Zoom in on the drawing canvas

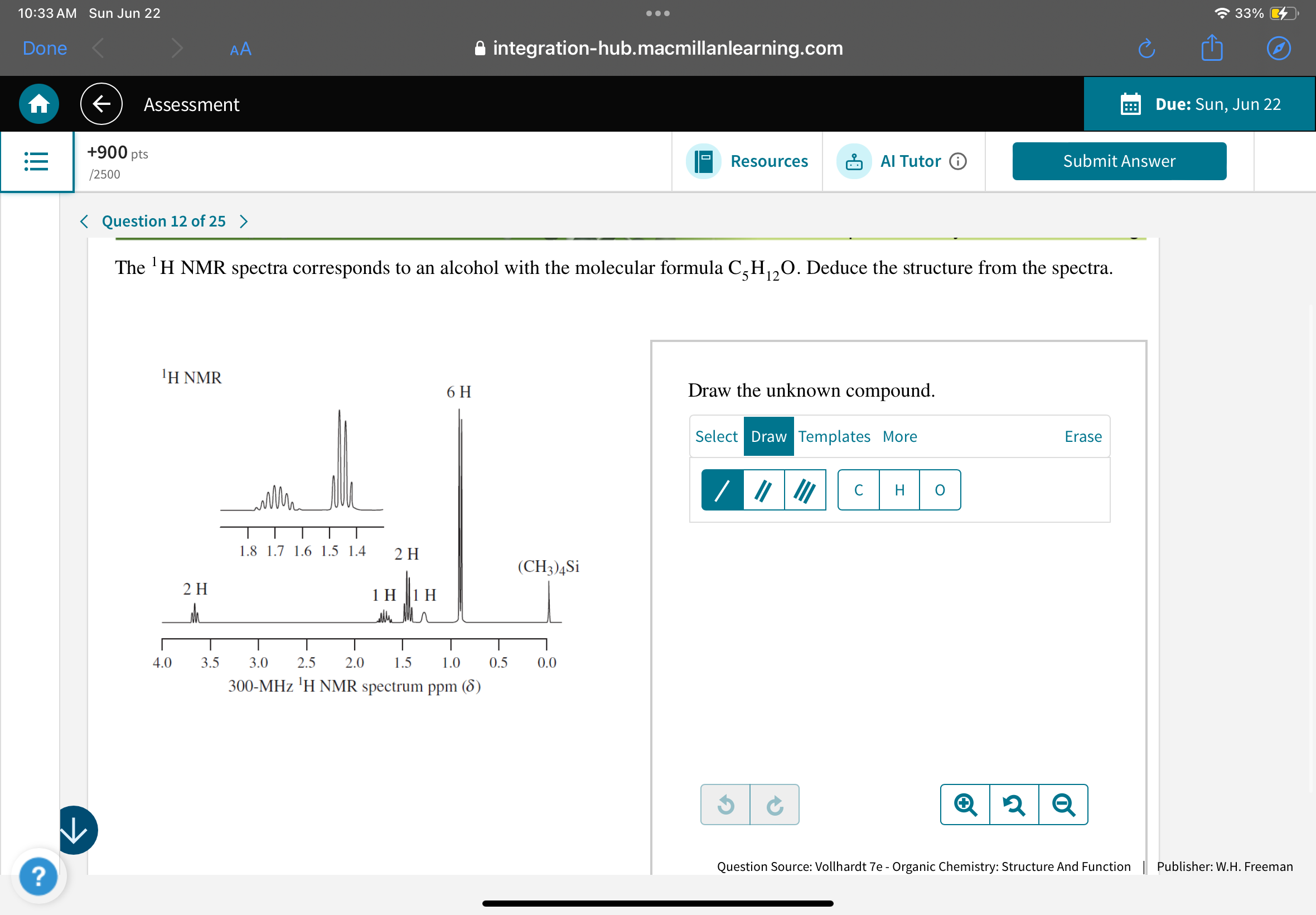(965, 805)
